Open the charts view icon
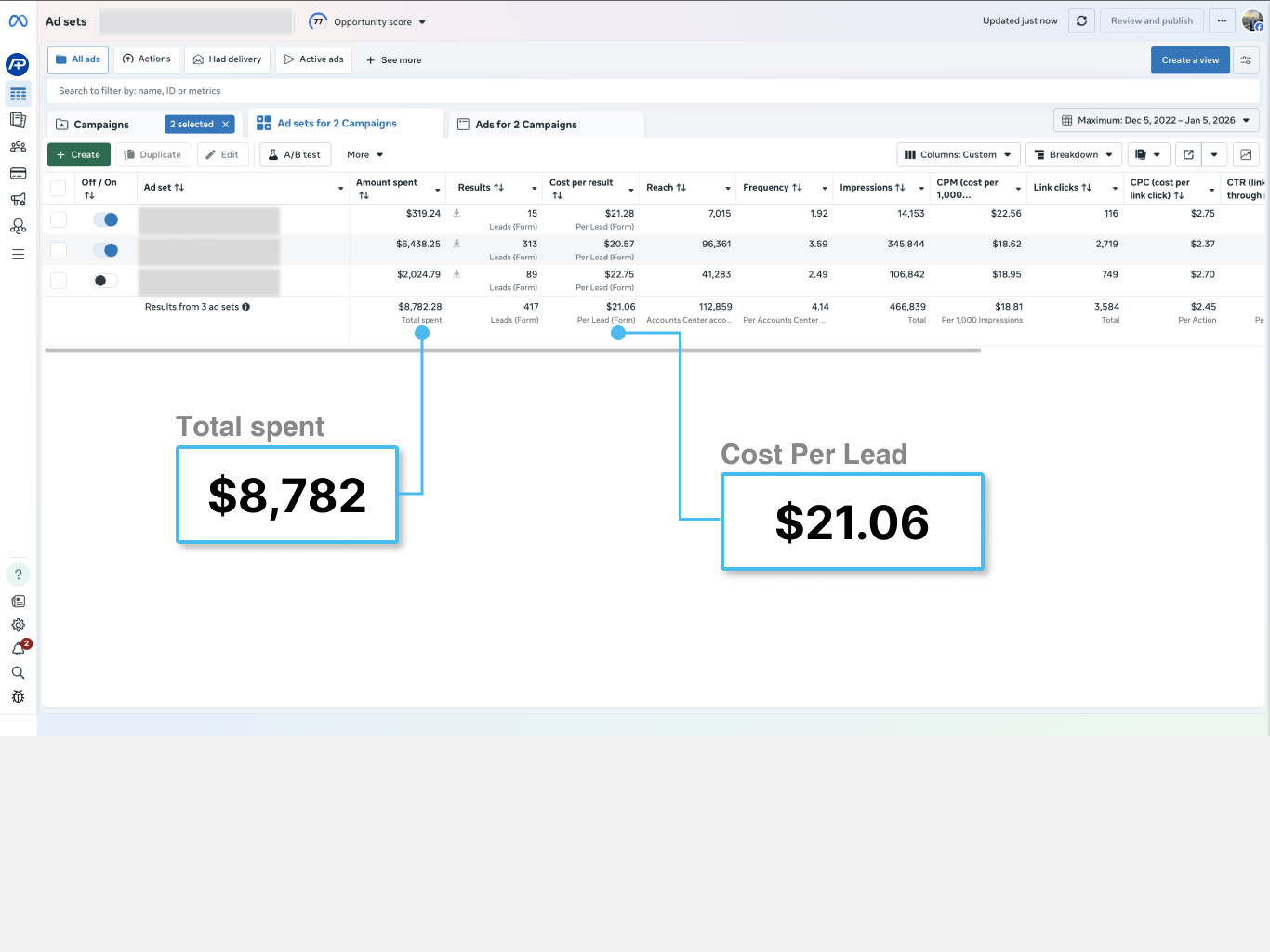This screenshot has width=1270, height=952. [1246, 155]
